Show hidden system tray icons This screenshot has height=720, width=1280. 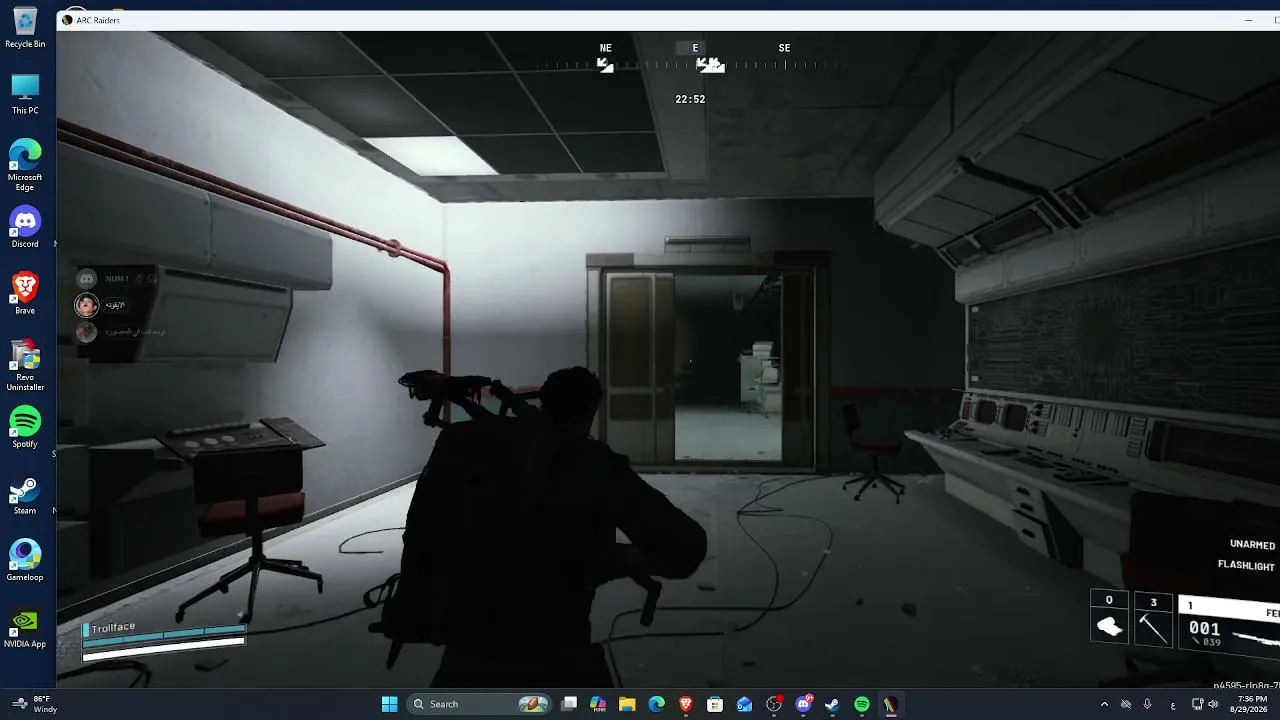click(x=1104, y=704)
